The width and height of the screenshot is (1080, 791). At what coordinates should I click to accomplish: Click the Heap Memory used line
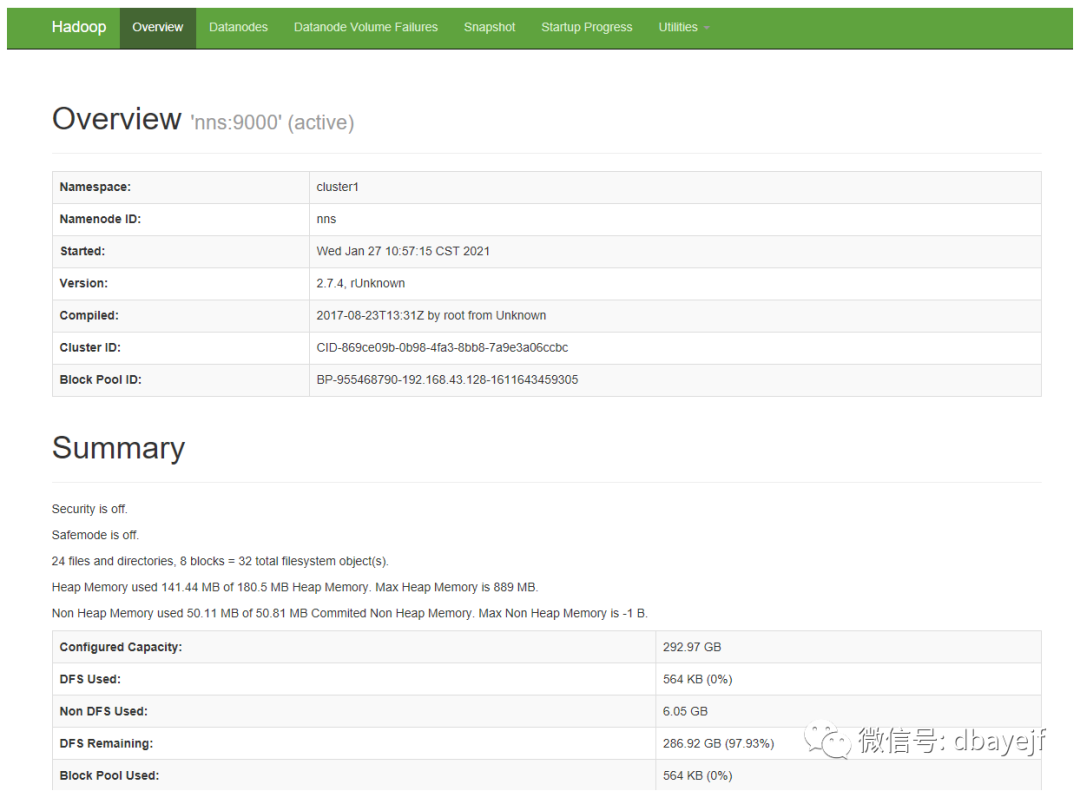click(295, 588)
